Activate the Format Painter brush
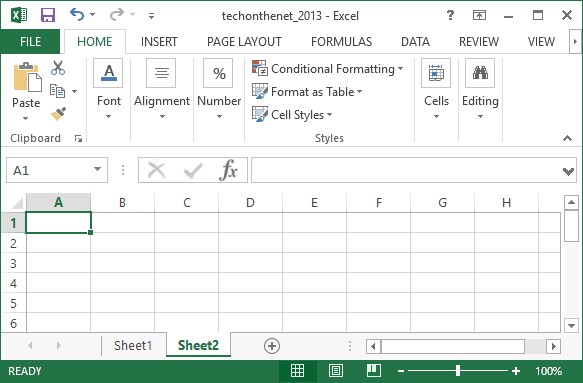Viewport: 583px width, 383px height. [58, 114]
